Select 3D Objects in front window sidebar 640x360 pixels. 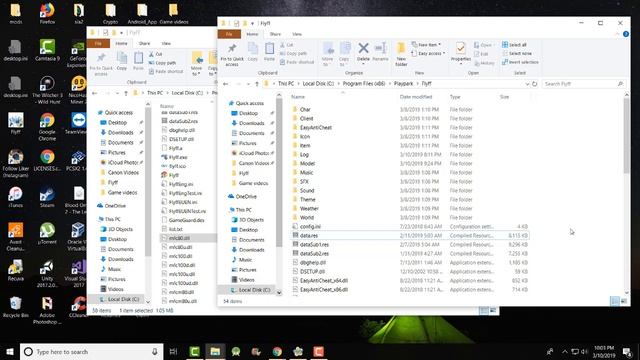coord(251,220)
